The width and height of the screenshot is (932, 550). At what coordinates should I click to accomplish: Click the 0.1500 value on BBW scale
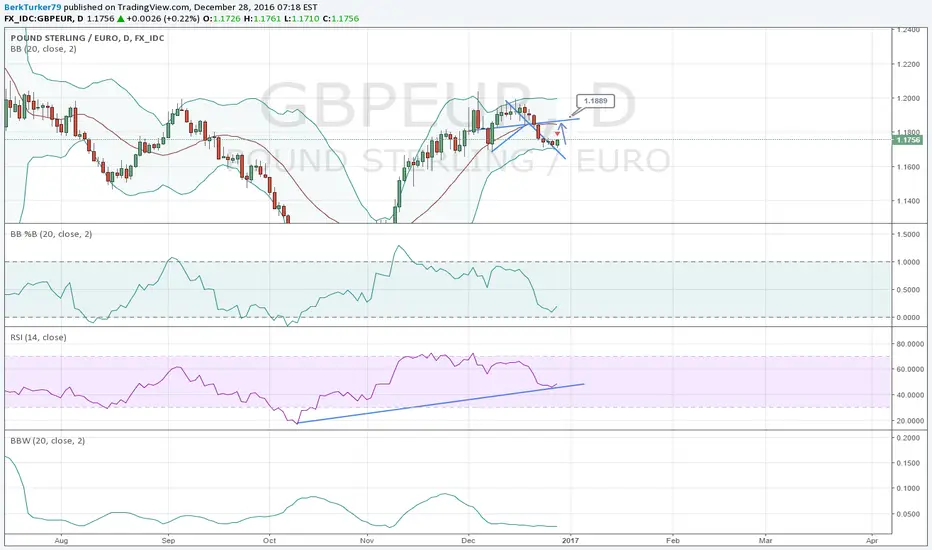[x=909, y=463]
